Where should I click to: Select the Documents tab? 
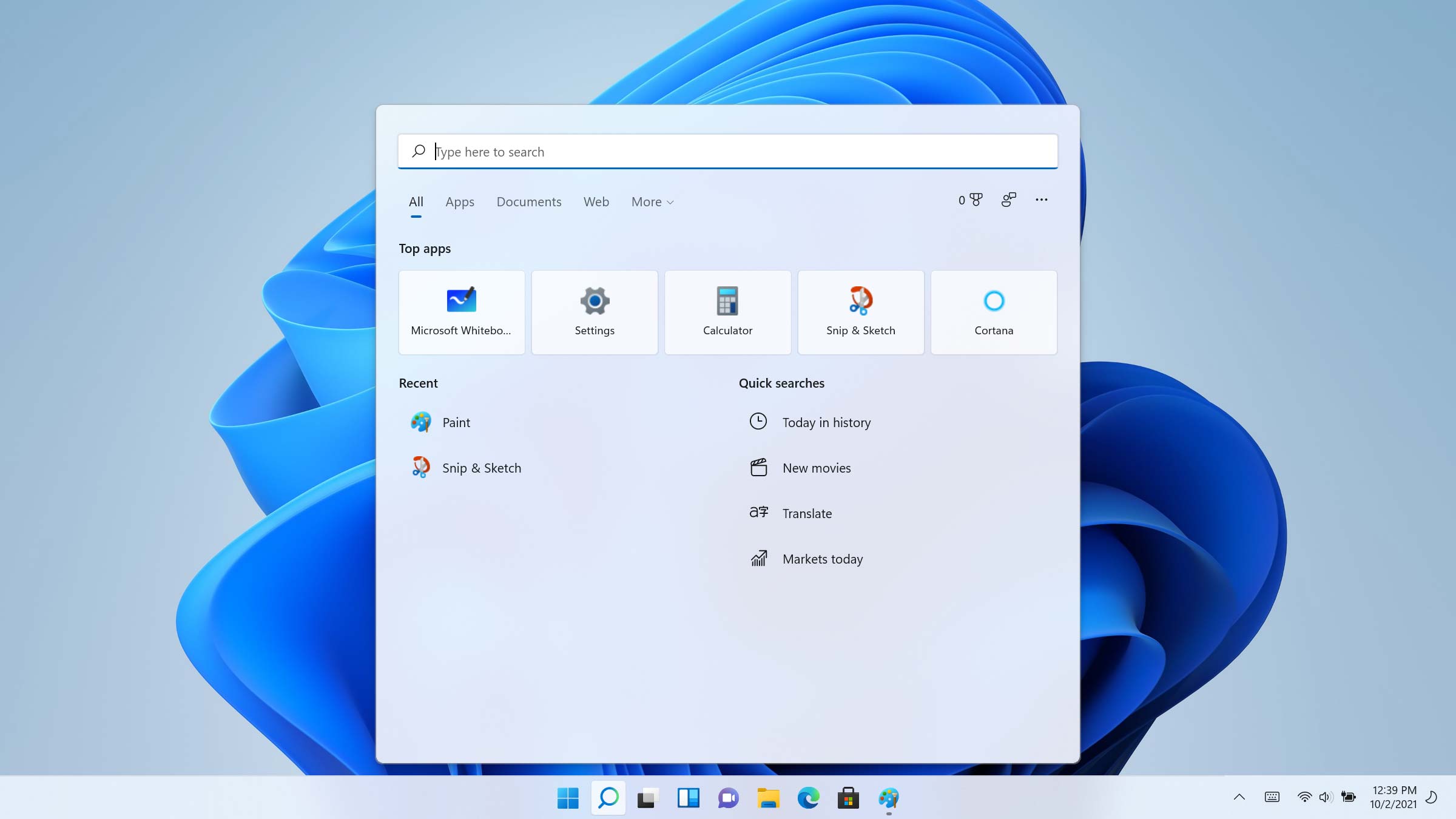click(x=528, y=202)
